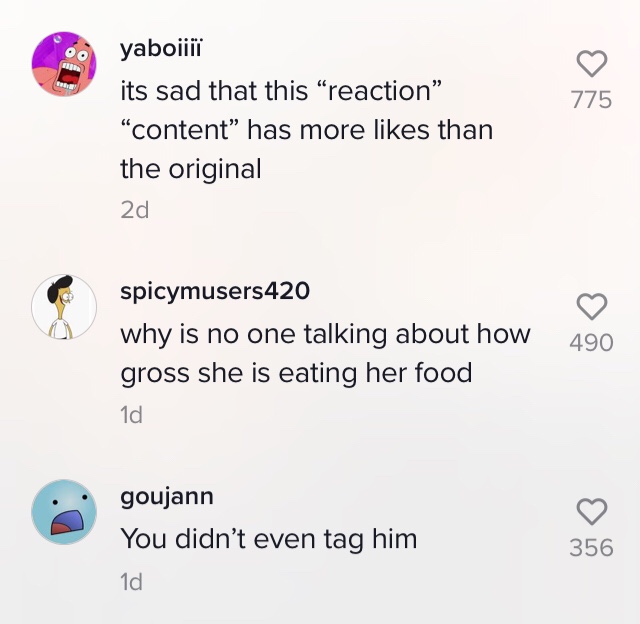Click the line "why is no one talking about how"
Screen dimensions: 640x624
coord(325,334)
